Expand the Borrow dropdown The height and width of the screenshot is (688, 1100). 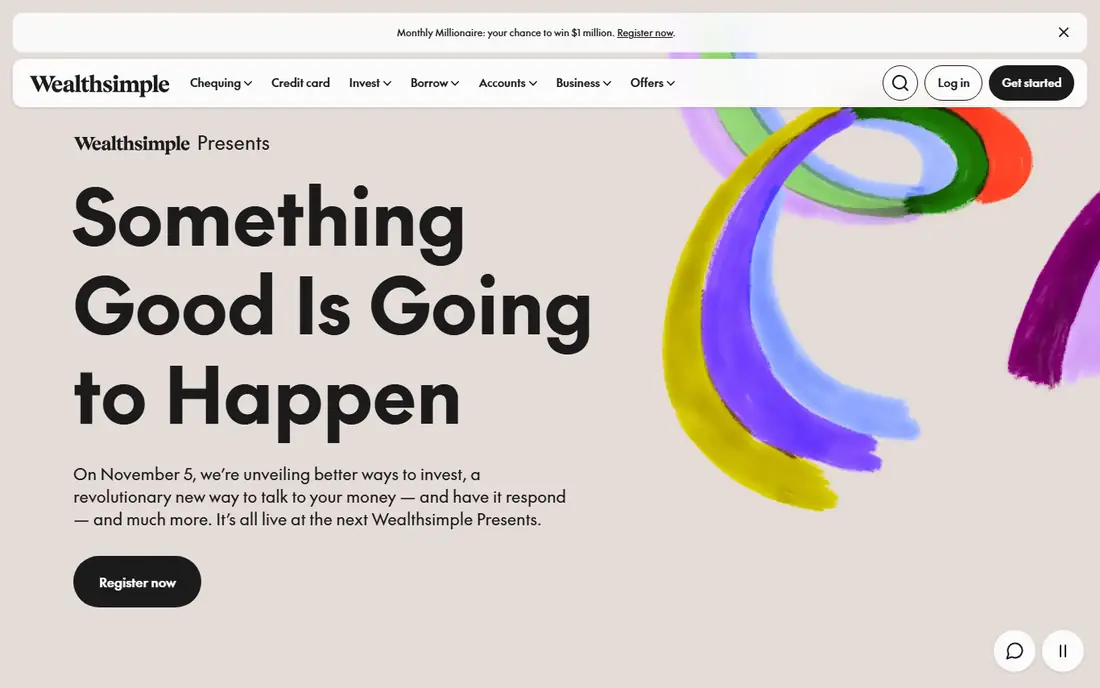click(435, 83)
